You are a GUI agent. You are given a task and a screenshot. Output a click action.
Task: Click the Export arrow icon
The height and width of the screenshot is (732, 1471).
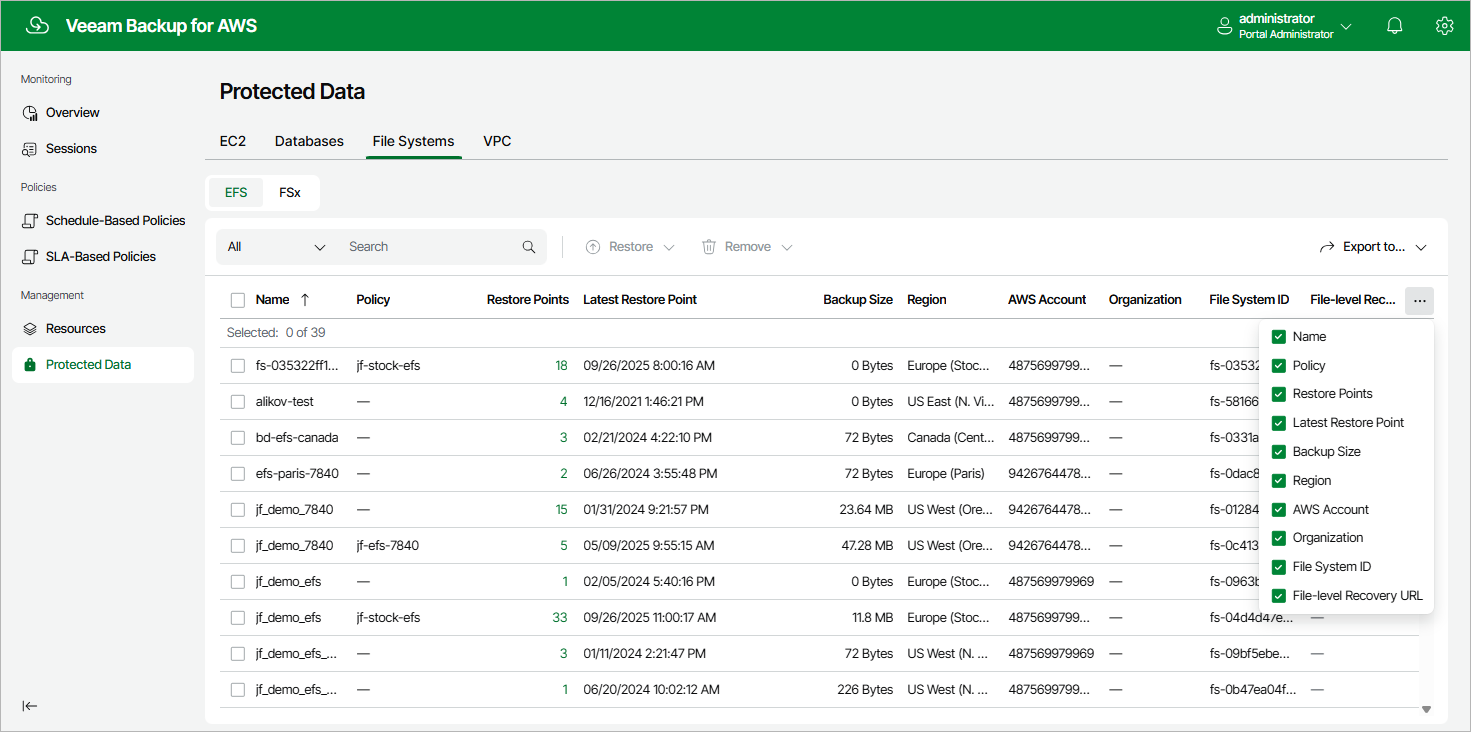tap(1327, 247)
